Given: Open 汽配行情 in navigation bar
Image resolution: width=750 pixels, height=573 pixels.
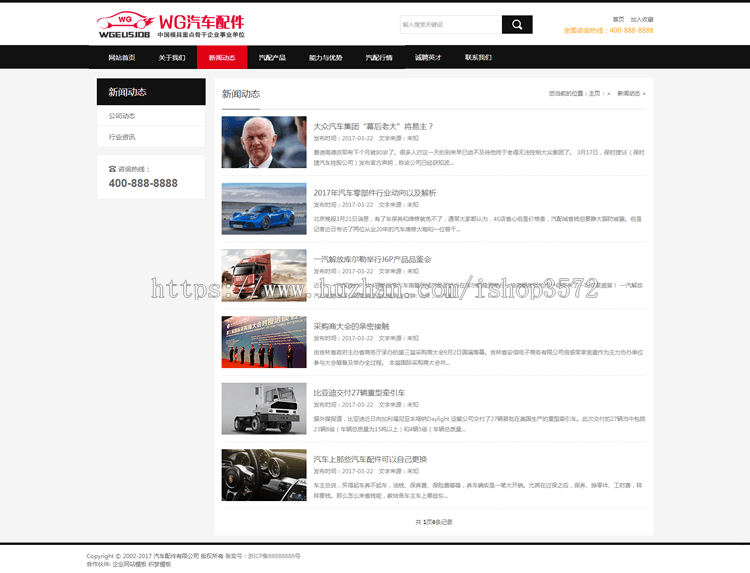Looking at the screenshot, I should pyautogui.click(x=379, y=57).
